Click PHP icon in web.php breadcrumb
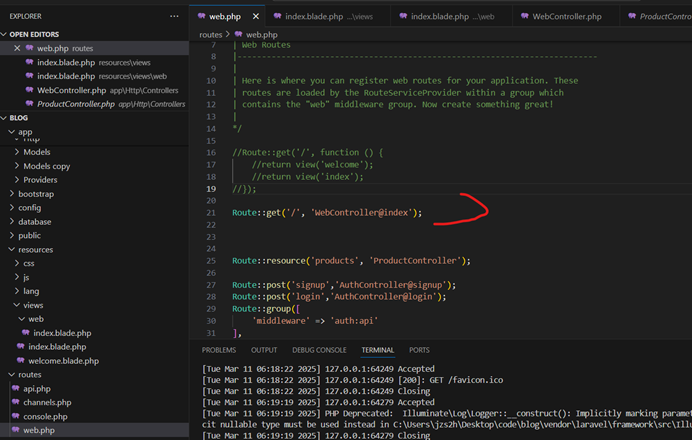 pyautogui.click(x=238, y=34)
